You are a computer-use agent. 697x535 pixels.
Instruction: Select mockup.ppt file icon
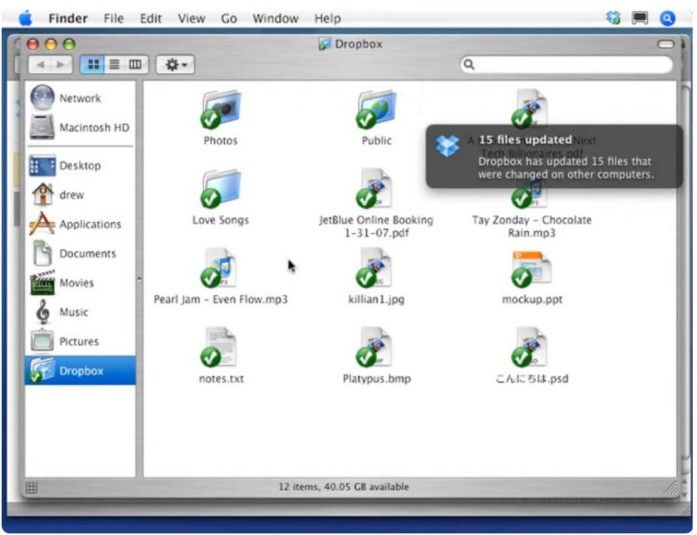tap(531, 269)
